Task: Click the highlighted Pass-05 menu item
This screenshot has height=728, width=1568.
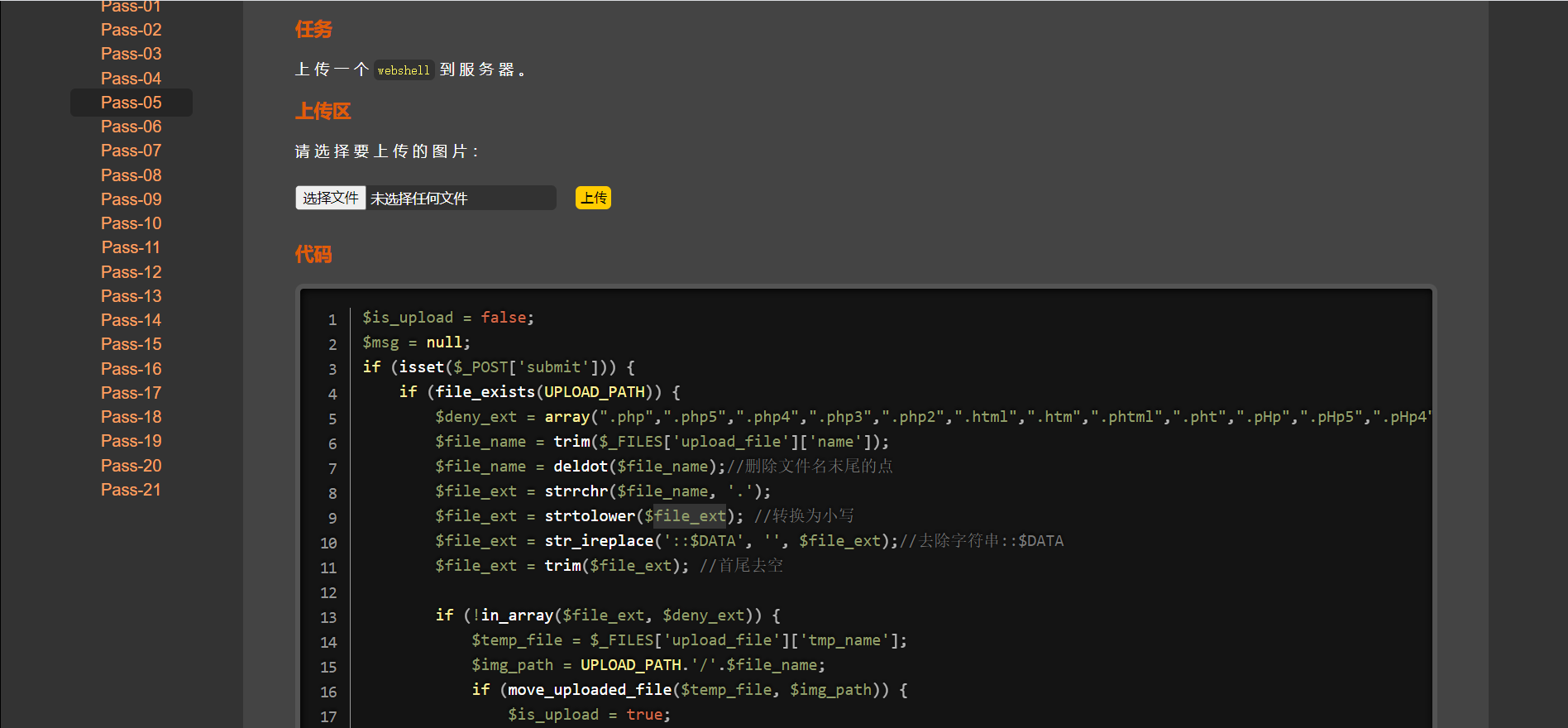Action: pyautogui.click(x=131, y=103)
